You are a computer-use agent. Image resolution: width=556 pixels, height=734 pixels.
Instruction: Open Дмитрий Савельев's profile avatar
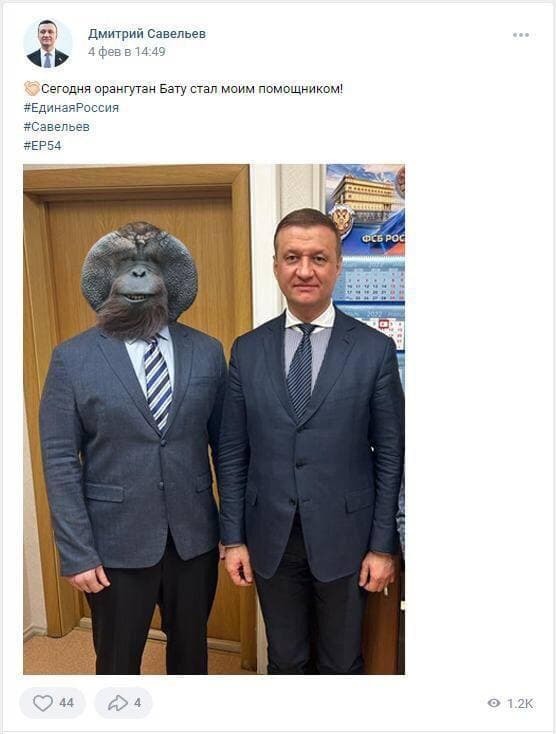point(47,43)
